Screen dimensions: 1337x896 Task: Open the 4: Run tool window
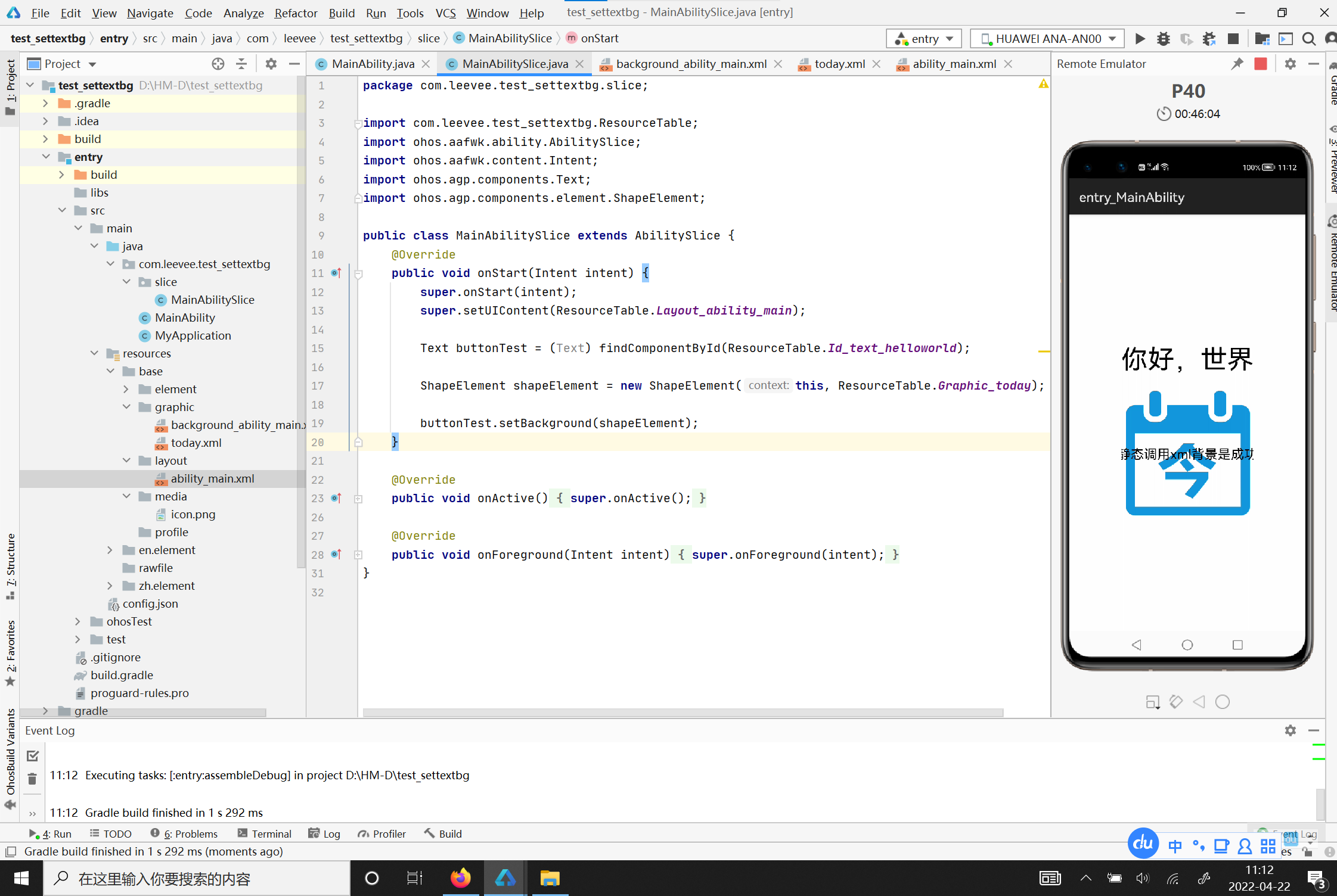(50, 833)
